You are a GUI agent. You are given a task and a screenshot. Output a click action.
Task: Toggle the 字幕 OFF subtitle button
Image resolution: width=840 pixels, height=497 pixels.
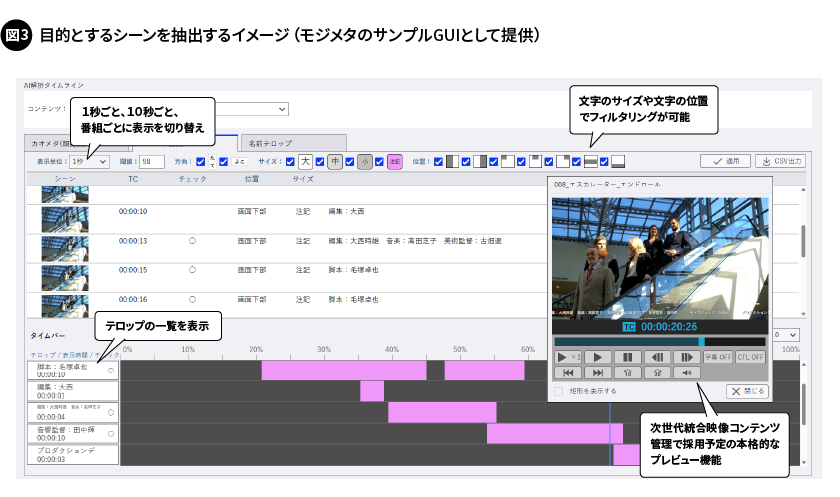(x=719, y=357)
